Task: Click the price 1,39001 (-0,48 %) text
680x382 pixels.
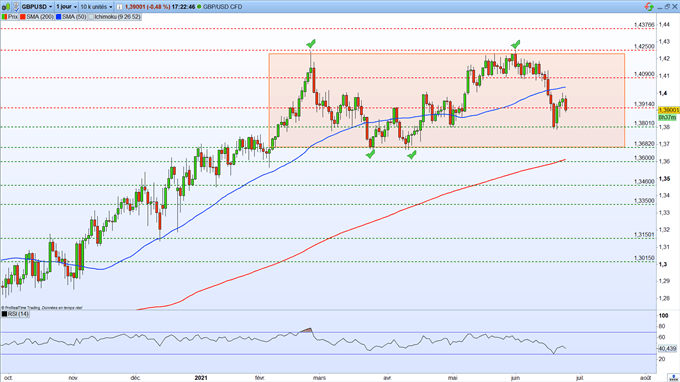Action: coord(147,7)
